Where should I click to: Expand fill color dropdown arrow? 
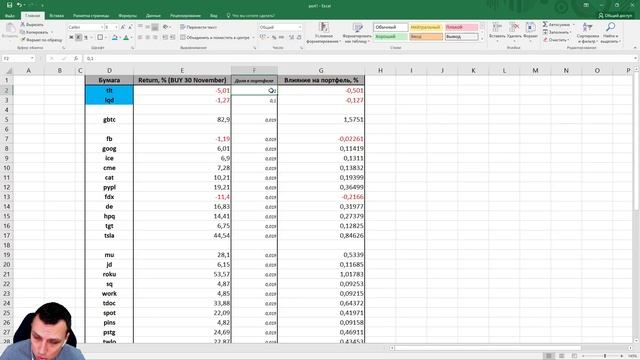pyautogui.click(x=120, y=38)
